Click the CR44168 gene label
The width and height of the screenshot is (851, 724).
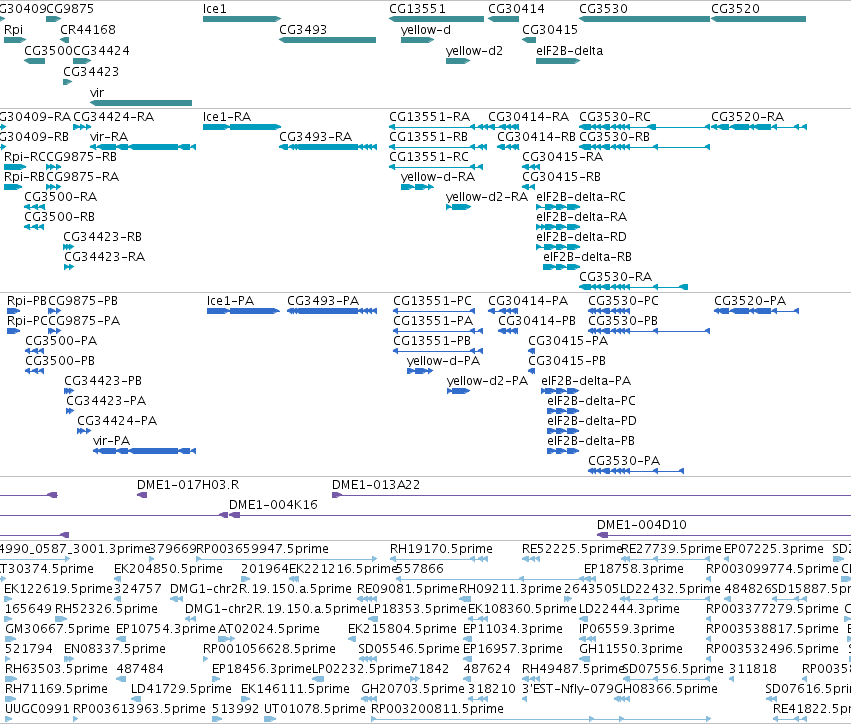point(88,30)
